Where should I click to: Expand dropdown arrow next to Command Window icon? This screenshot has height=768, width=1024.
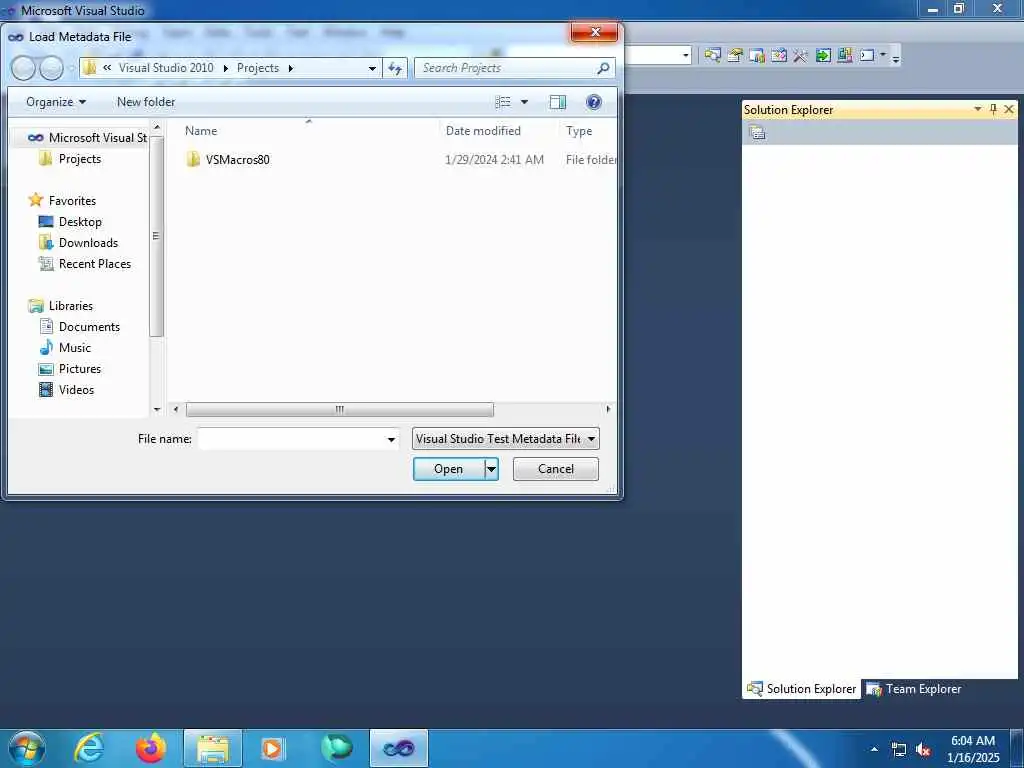[x=883, y=56]
